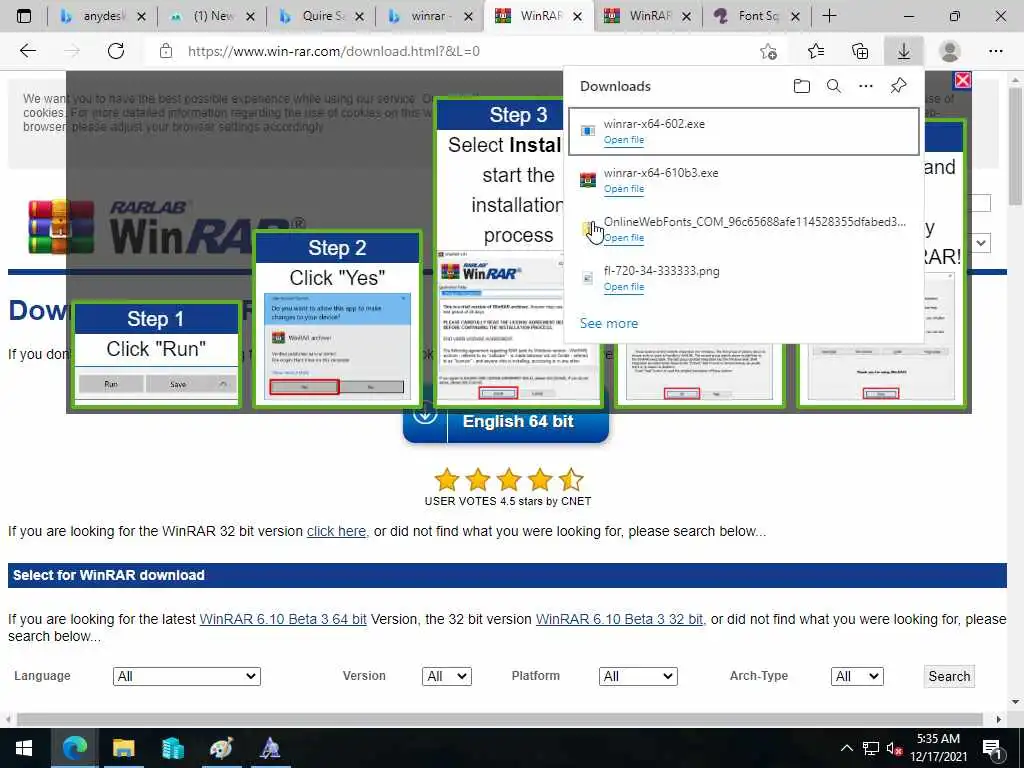The height and width of the screenshot is (768, 1024).
Task: Click the fl-720-34-333333.png file icon
Action: [588, 278]
